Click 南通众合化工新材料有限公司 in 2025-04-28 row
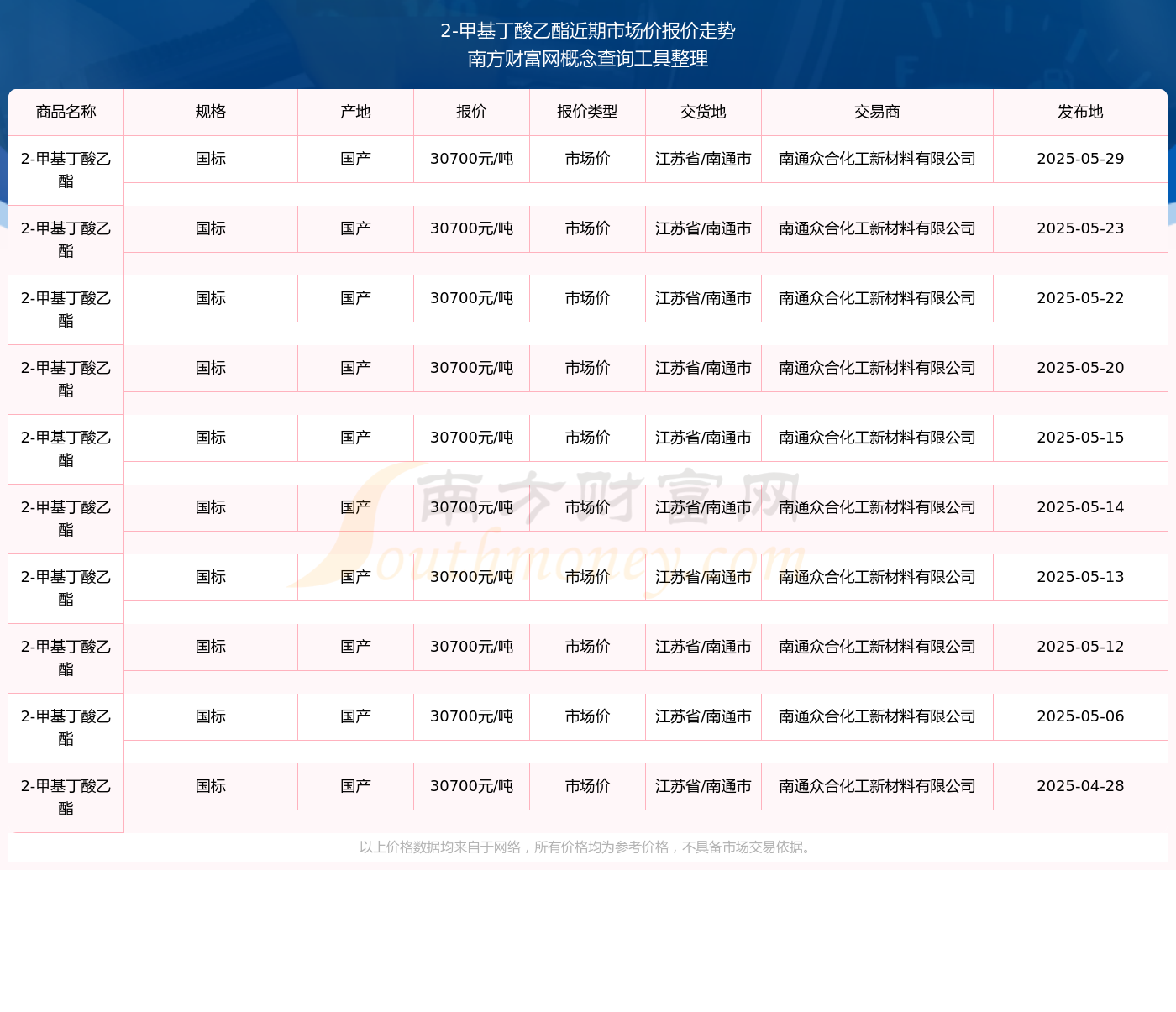The height and width of the screenshot is (1012, 1176). coord(878,786)
